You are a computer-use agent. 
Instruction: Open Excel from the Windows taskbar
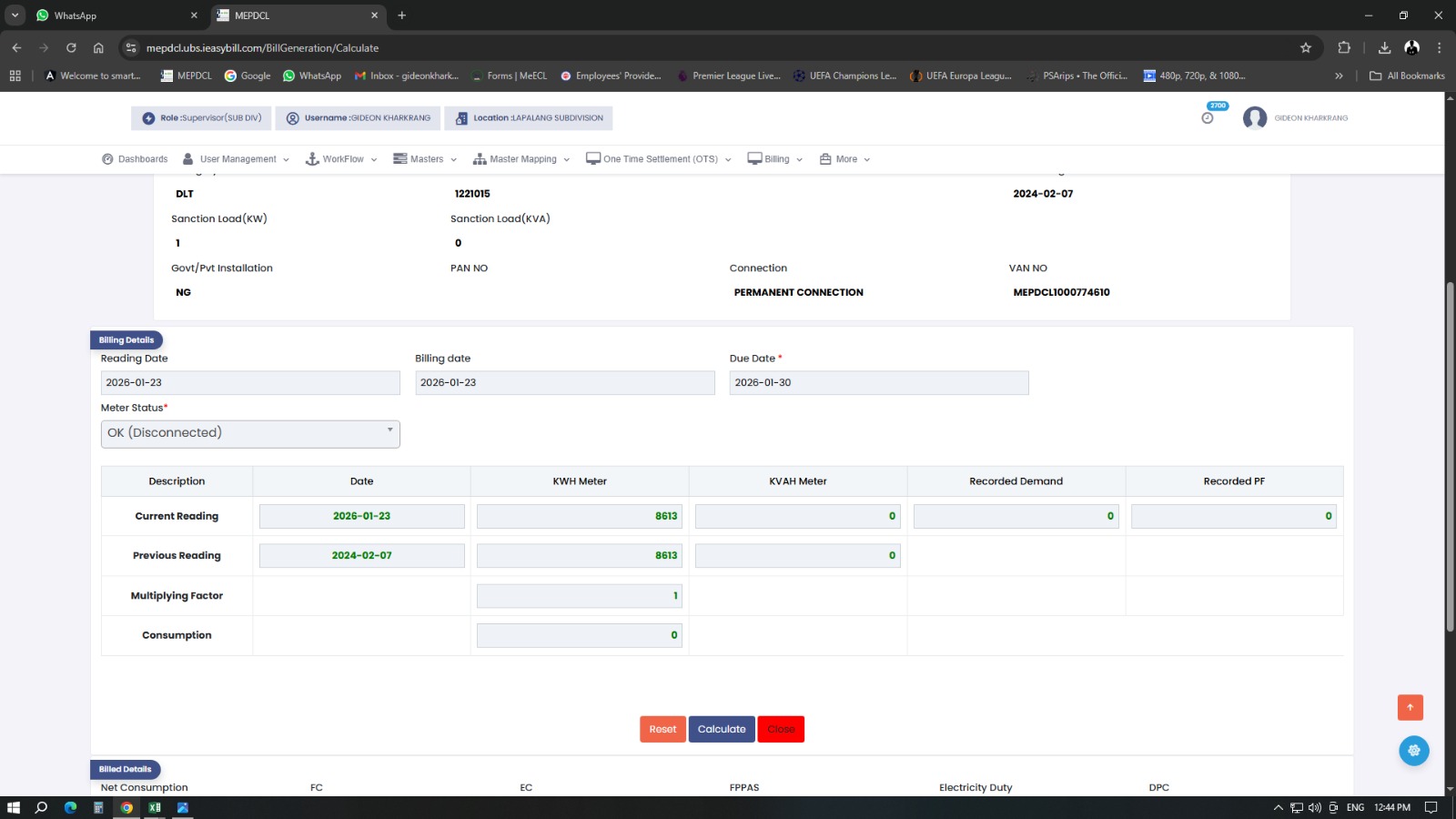(x=155, y=807)
